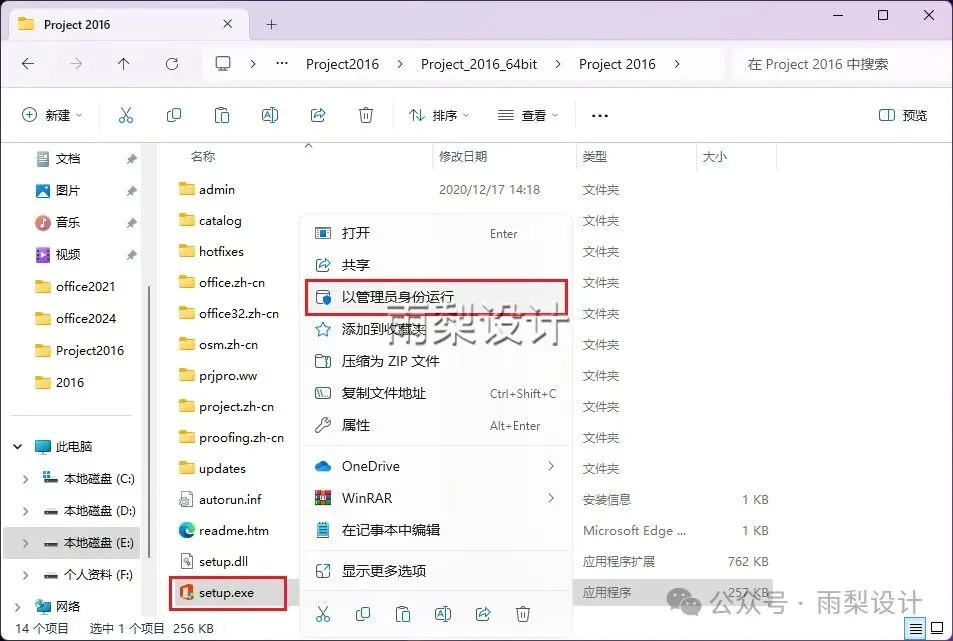This screenshot has height=641, width=953.
Task: Sort by the Date modified (修改日期) column header
Action: pyautogui.click(x=463, y=156)
